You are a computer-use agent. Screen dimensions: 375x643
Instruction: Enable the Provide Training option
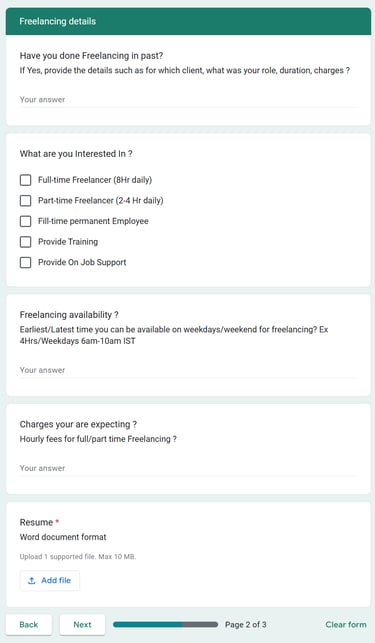pos(25,242)
